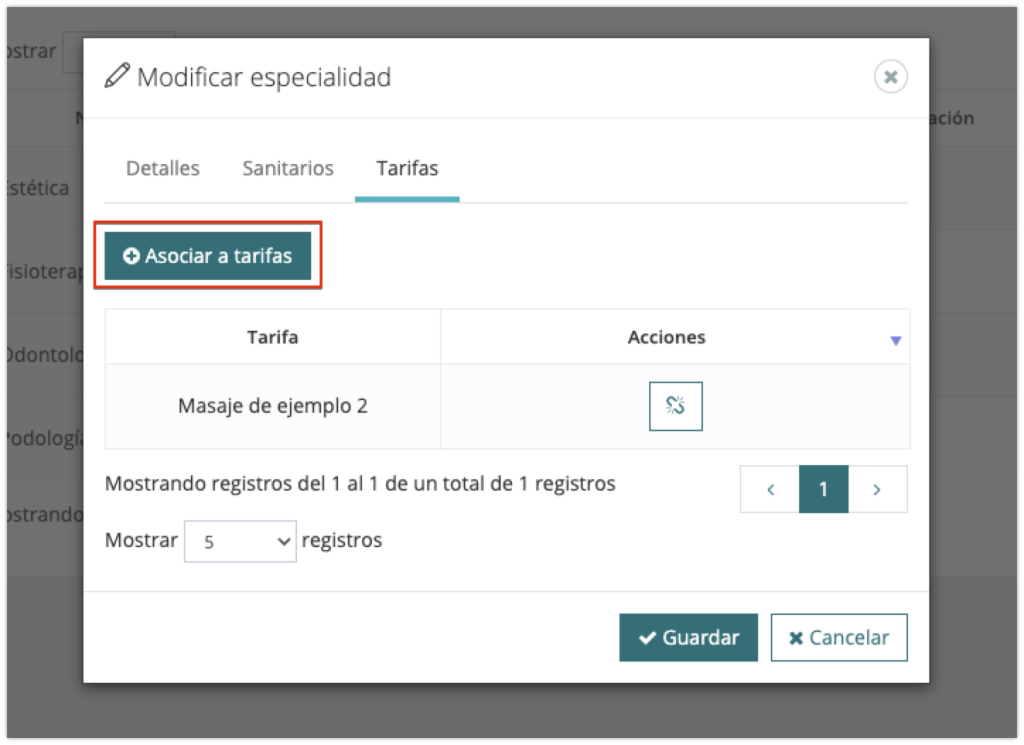Select the Masaje de ejemplo 2 row
Image resolution: width=1024 pixels, height=745 pixels.
coord(272,406)
